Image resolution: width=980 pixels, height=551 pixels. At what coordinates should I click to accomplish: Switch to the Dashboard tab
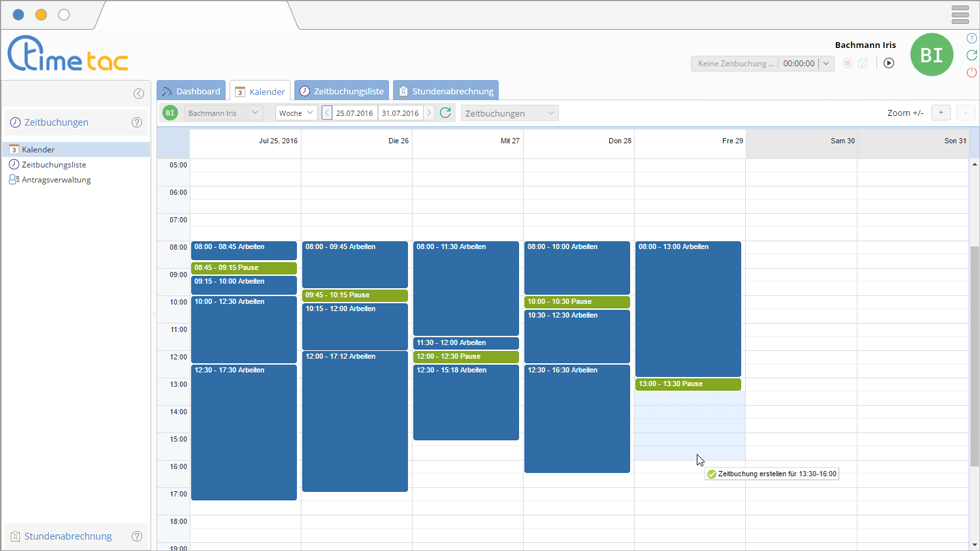191,91
